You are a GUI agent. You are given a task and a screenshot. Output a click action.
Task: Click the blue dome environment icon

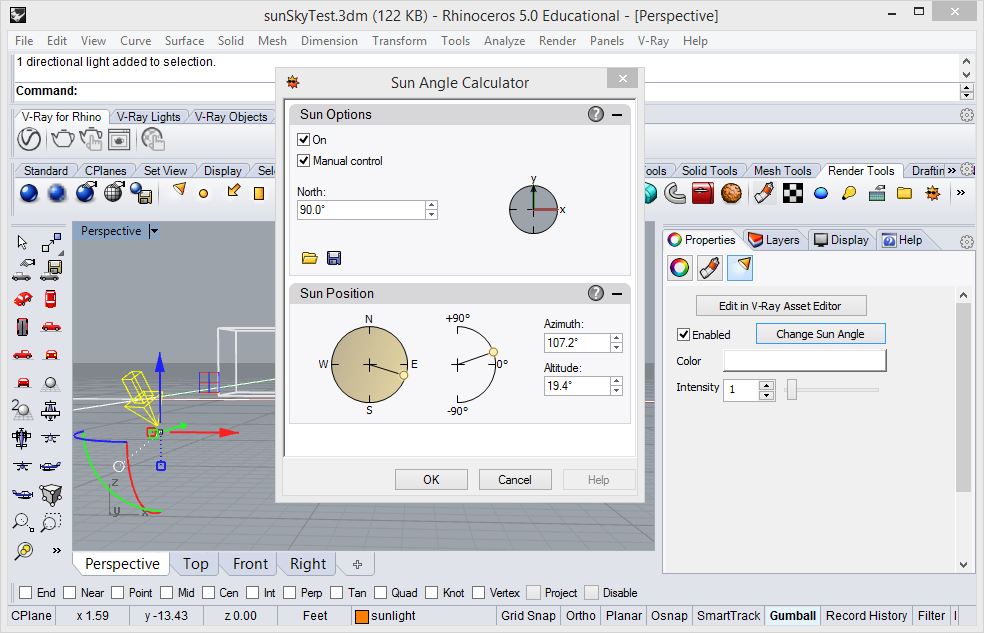(821, 193)
